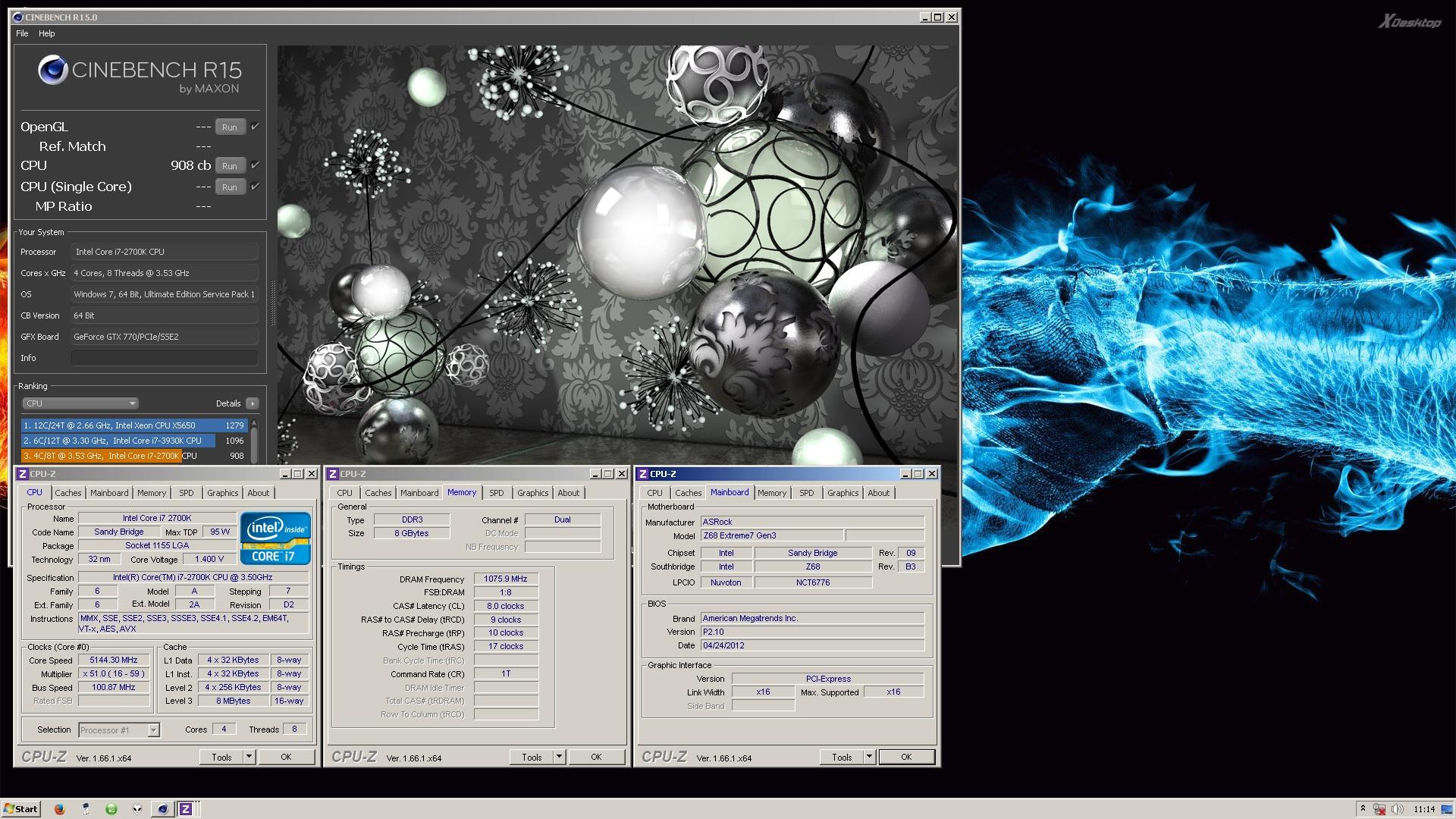The height and width of the screenshot is (819, 1456).
Task: Toggle the CPU (Single Core) checkmark
Action: (255, 187)
